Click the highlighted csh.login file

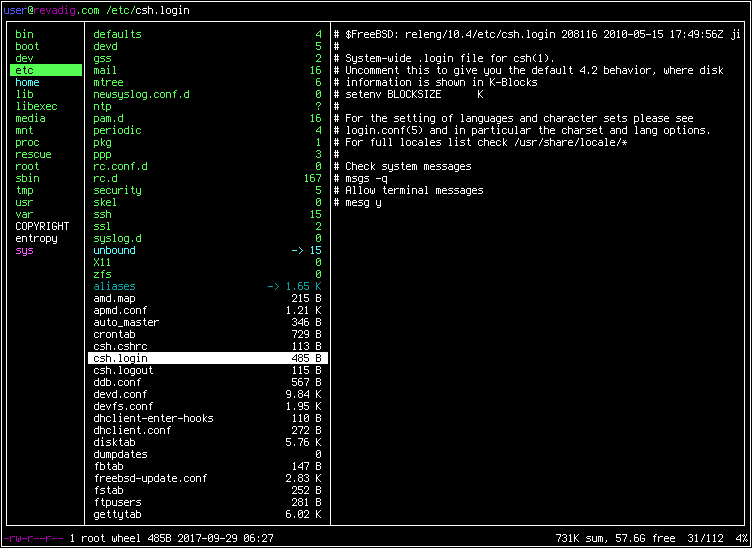(208, 358)
